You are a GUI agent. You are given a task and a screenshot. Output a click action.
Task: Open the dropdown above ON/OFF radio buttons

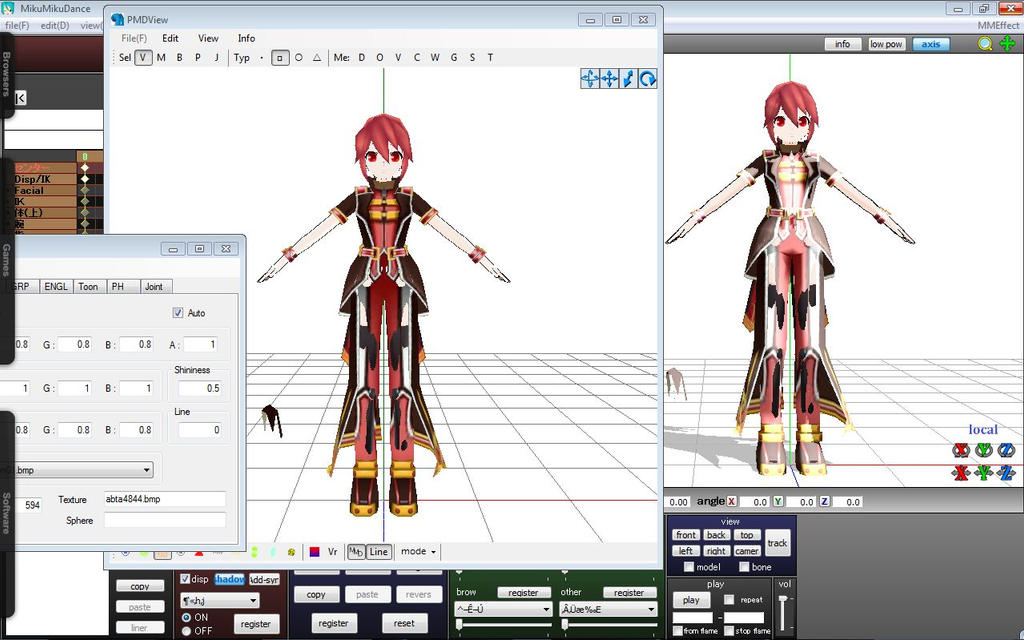(219, 601)
